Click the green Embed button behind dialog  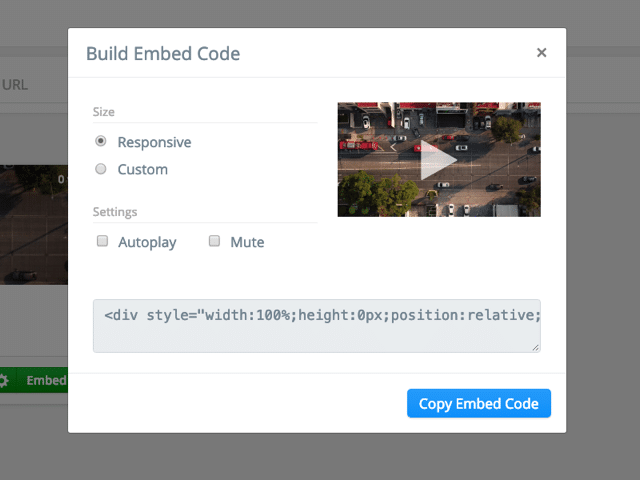pos(46,380)
